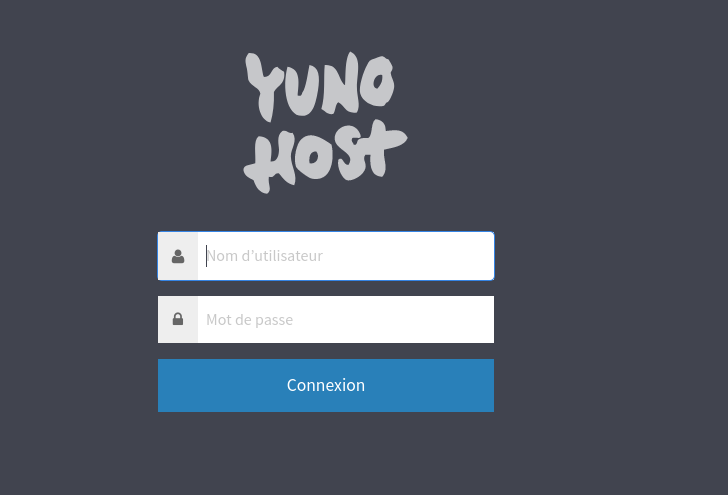Click the word "Yuno" in the logo
This screenshot has height=495, width=728.
[320, 86]
